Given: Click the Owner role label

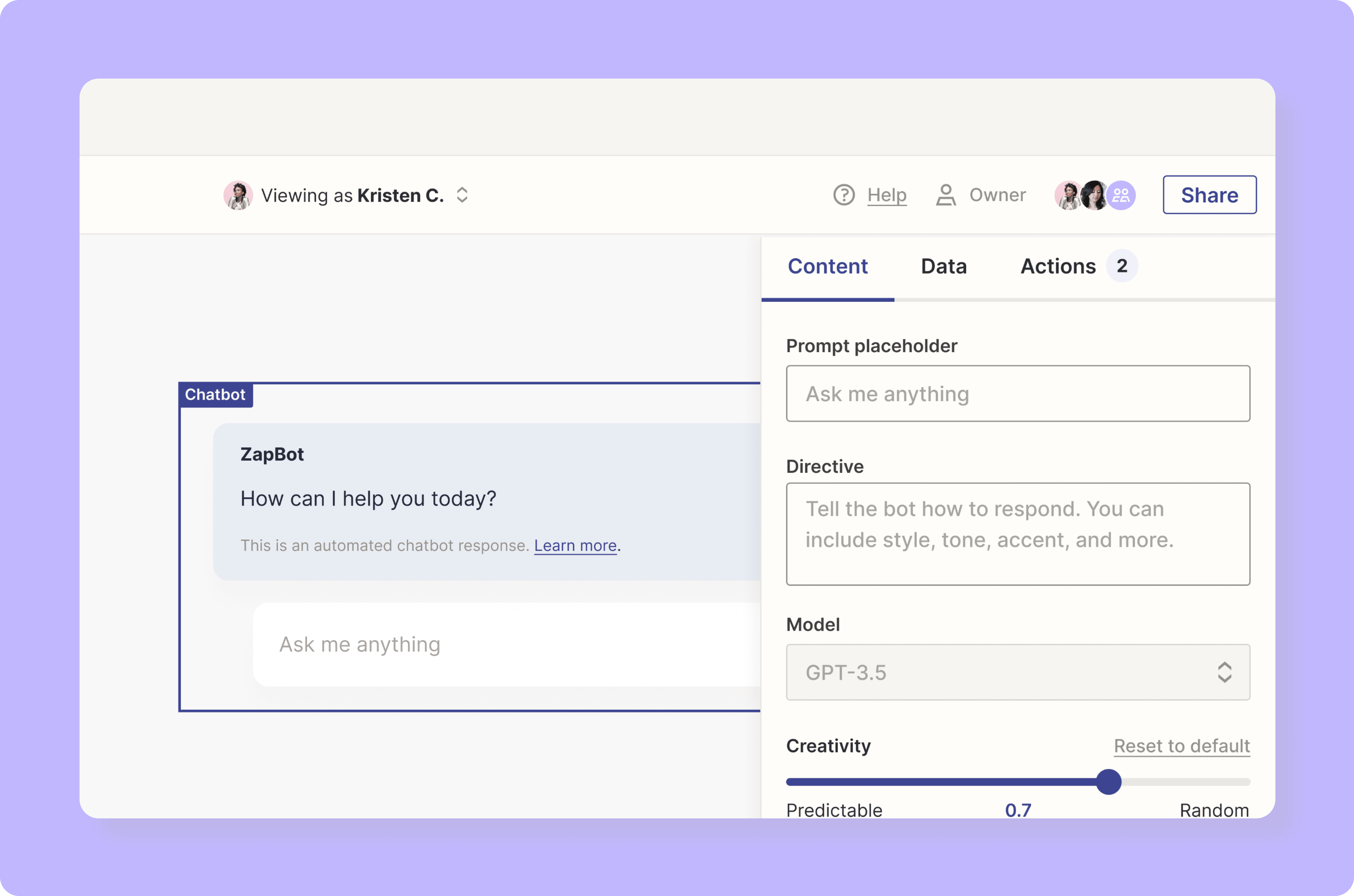Looking at the screenshot, I should click(x=998, y=195).
